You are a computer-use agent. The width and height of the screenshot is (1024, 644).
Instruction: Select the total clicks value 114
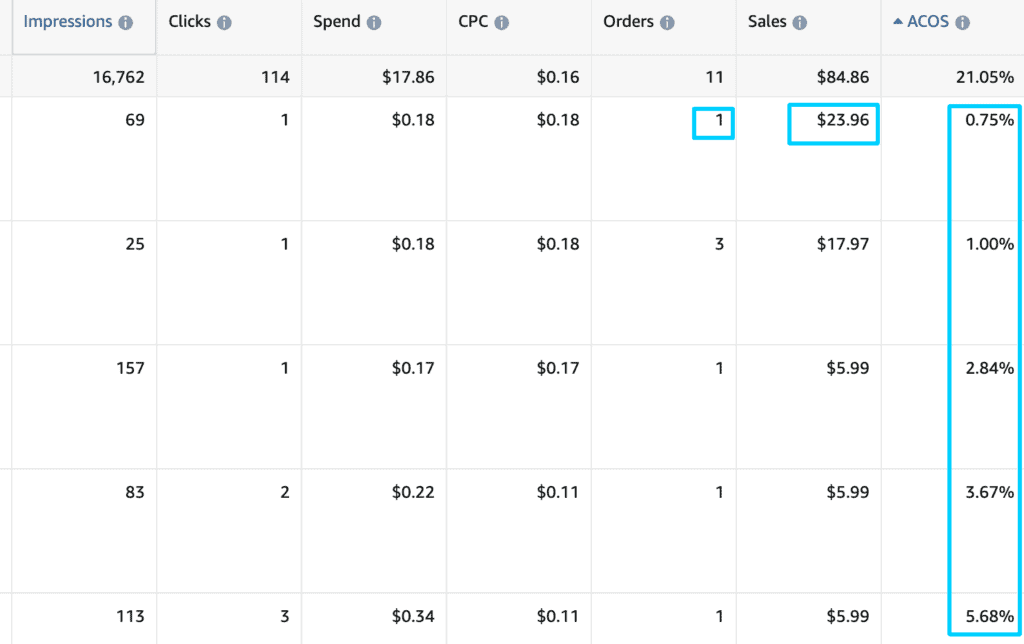[x=276, y=77]
